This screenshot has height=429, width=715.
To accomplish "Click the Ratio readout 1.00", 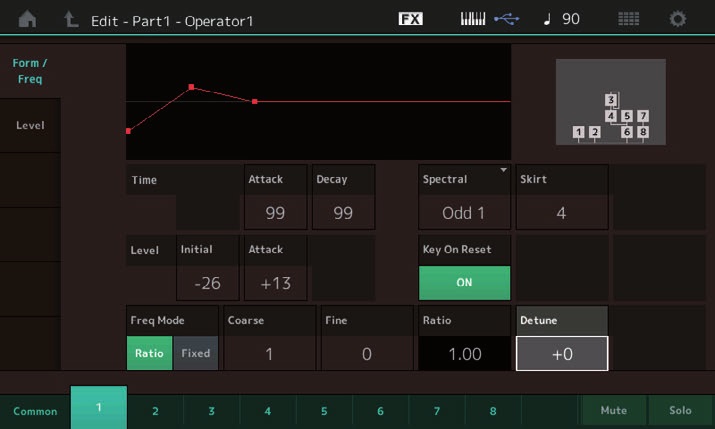I will (x=464, y=354).
